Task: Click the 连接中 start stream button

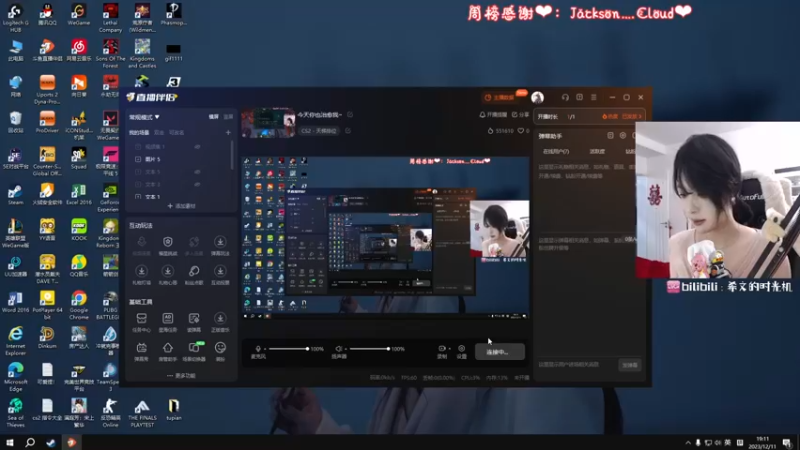Action: 499,352
